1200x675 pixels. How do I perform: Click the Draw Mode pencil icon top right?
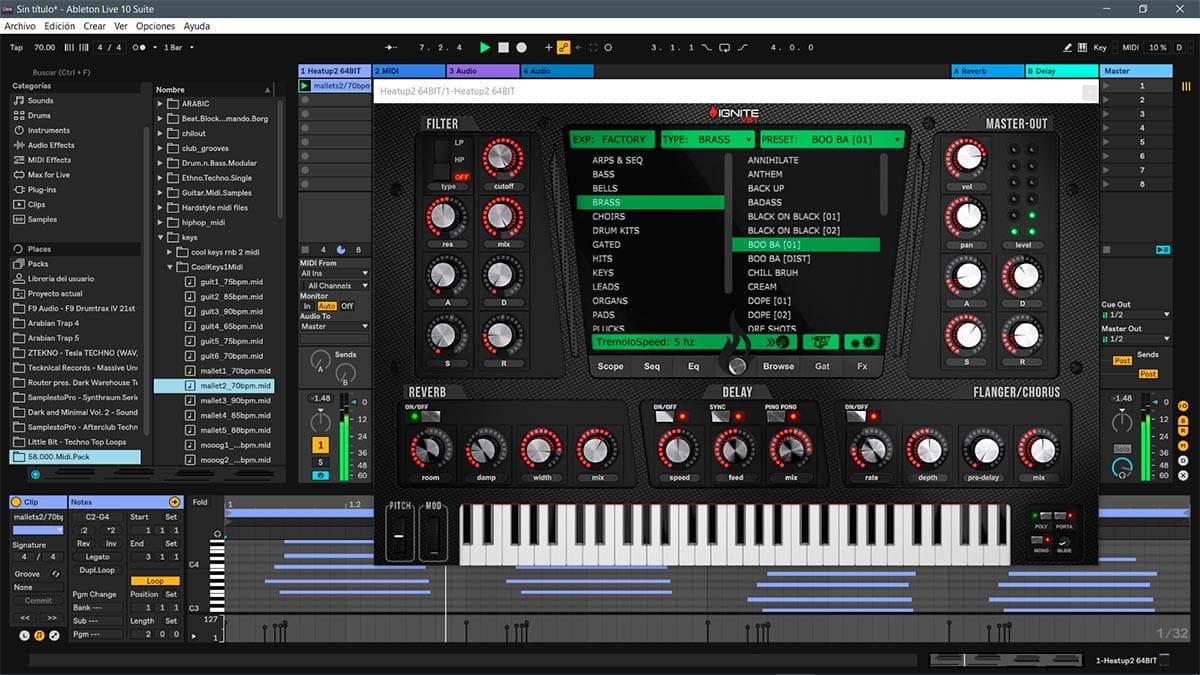click(1068, 47)
